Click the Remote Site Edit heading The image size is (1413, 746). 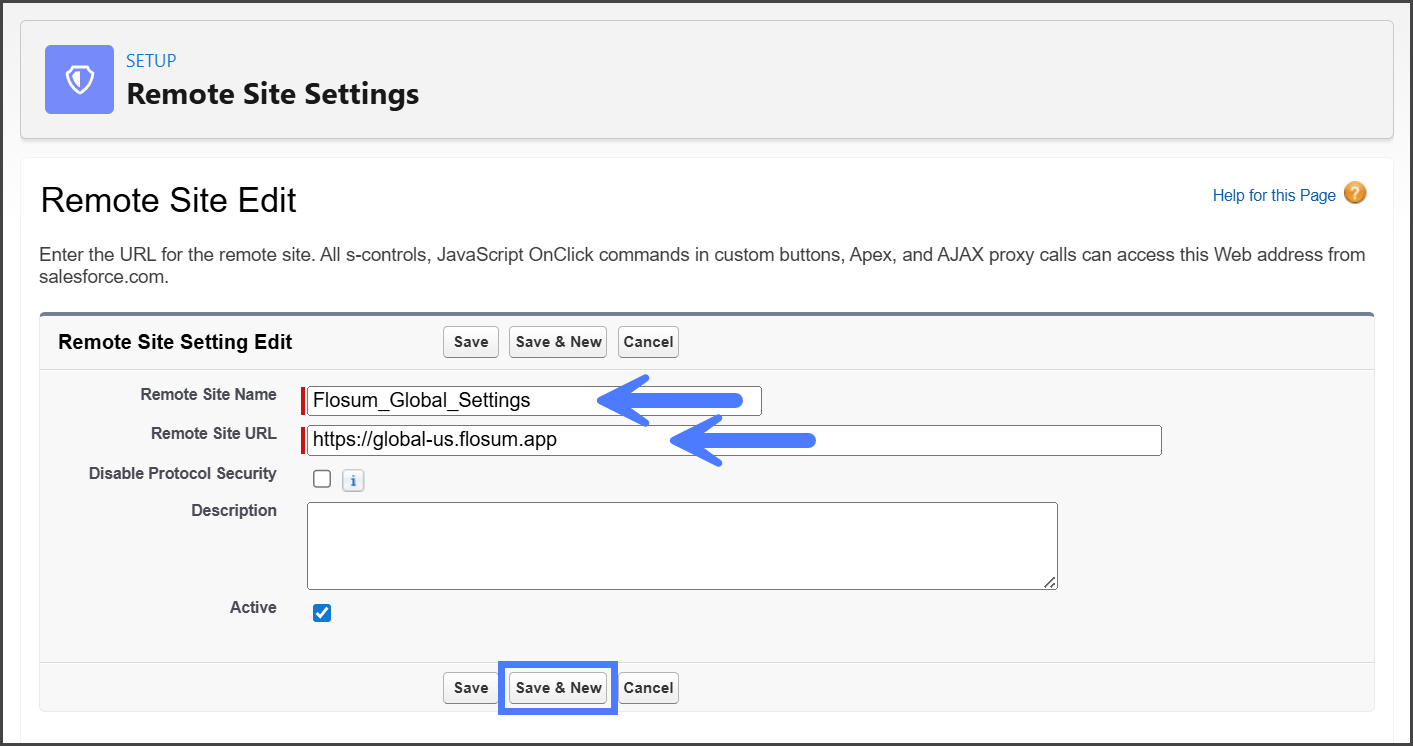(x=168, y=200)
